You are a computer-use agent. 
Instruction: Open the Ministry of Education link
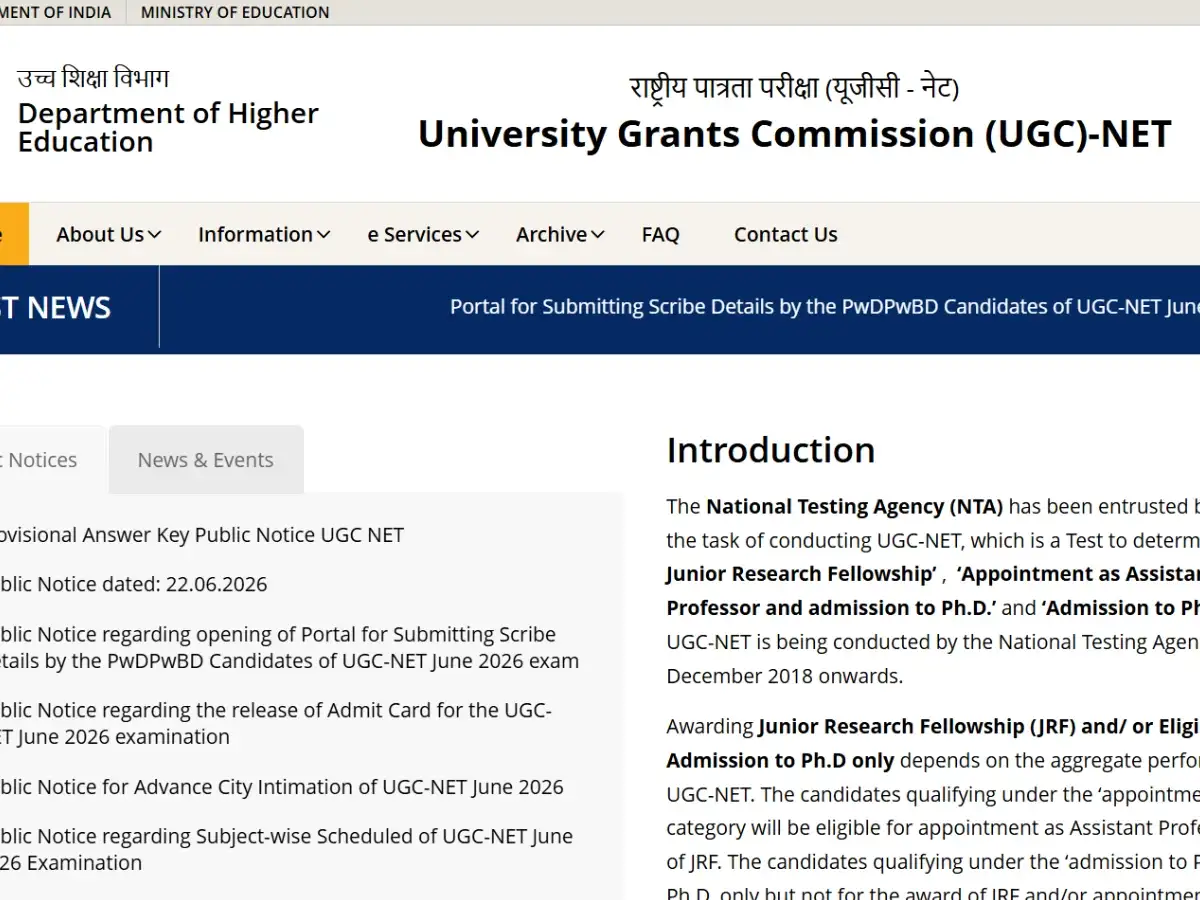point(235,13)
